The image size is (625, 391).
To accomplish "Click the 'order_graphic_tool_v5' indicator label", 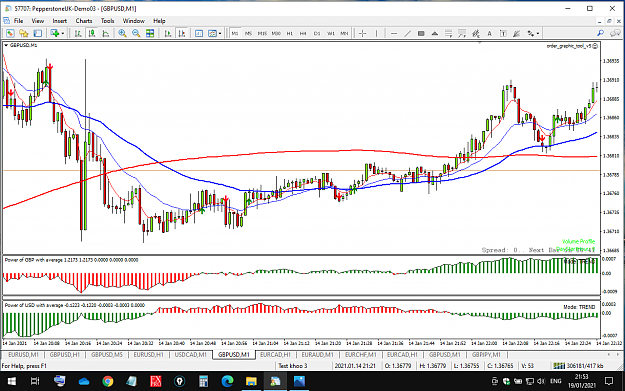I will click(x=569, y=46).
